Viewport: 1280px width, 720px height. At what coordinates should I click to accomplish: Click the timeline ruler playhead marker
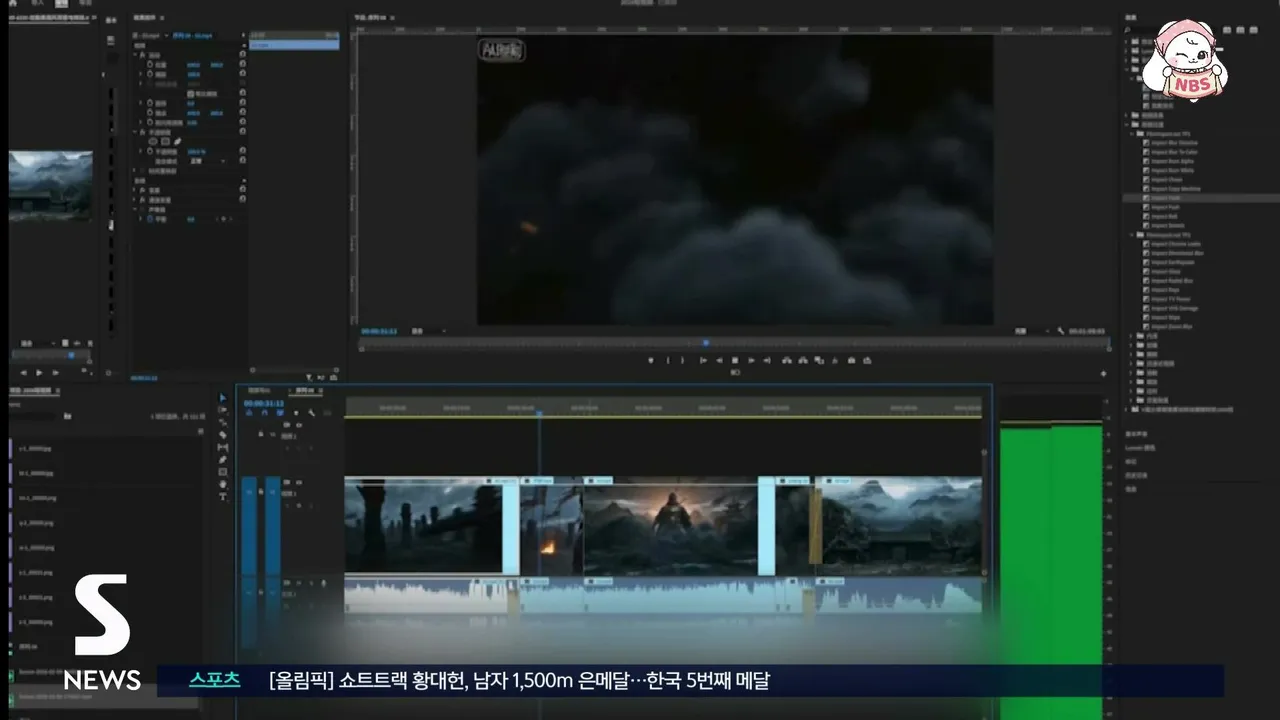[539, 411]
